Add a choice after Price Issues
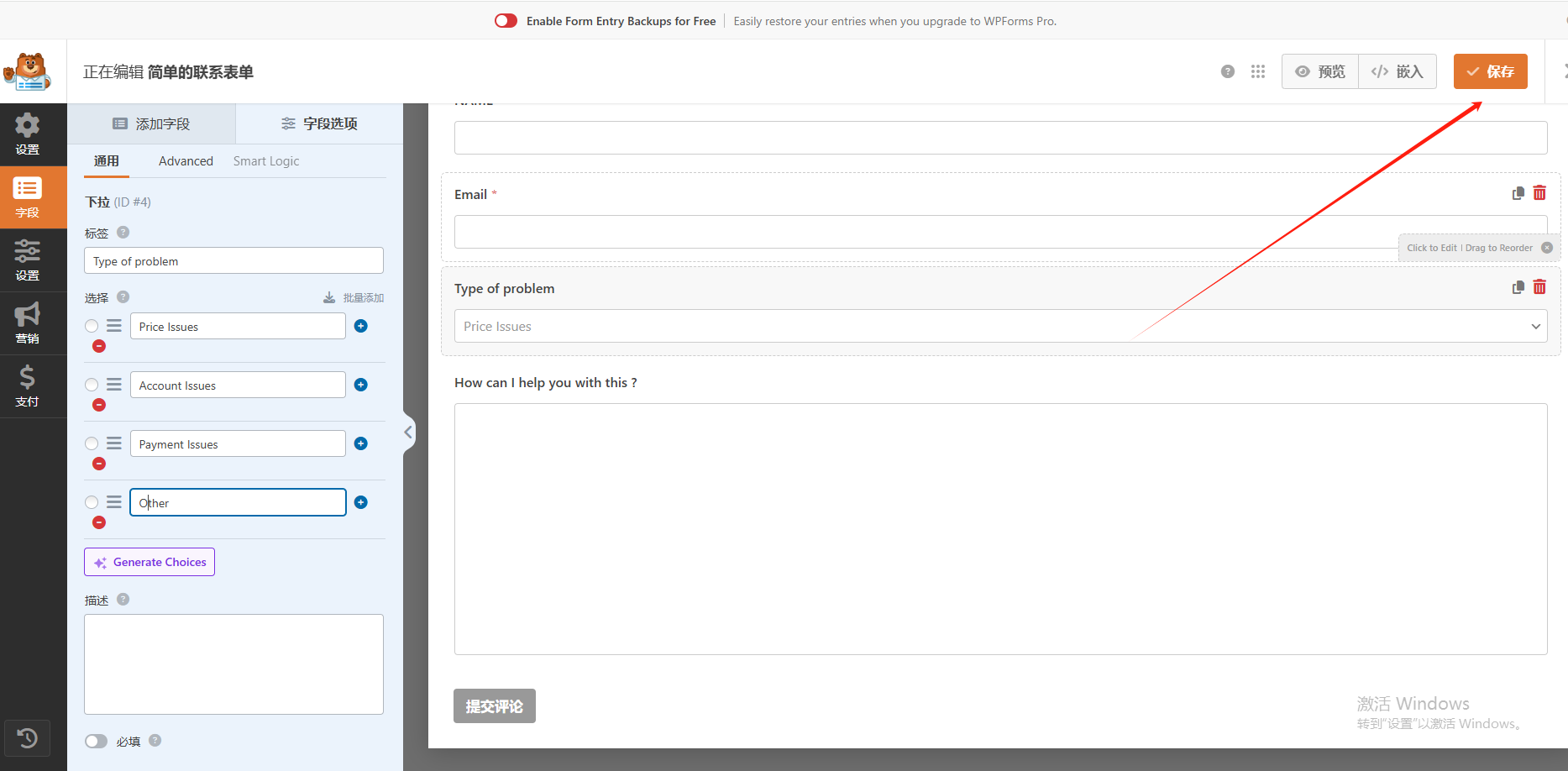1568x771 pixels. point(361,326)
